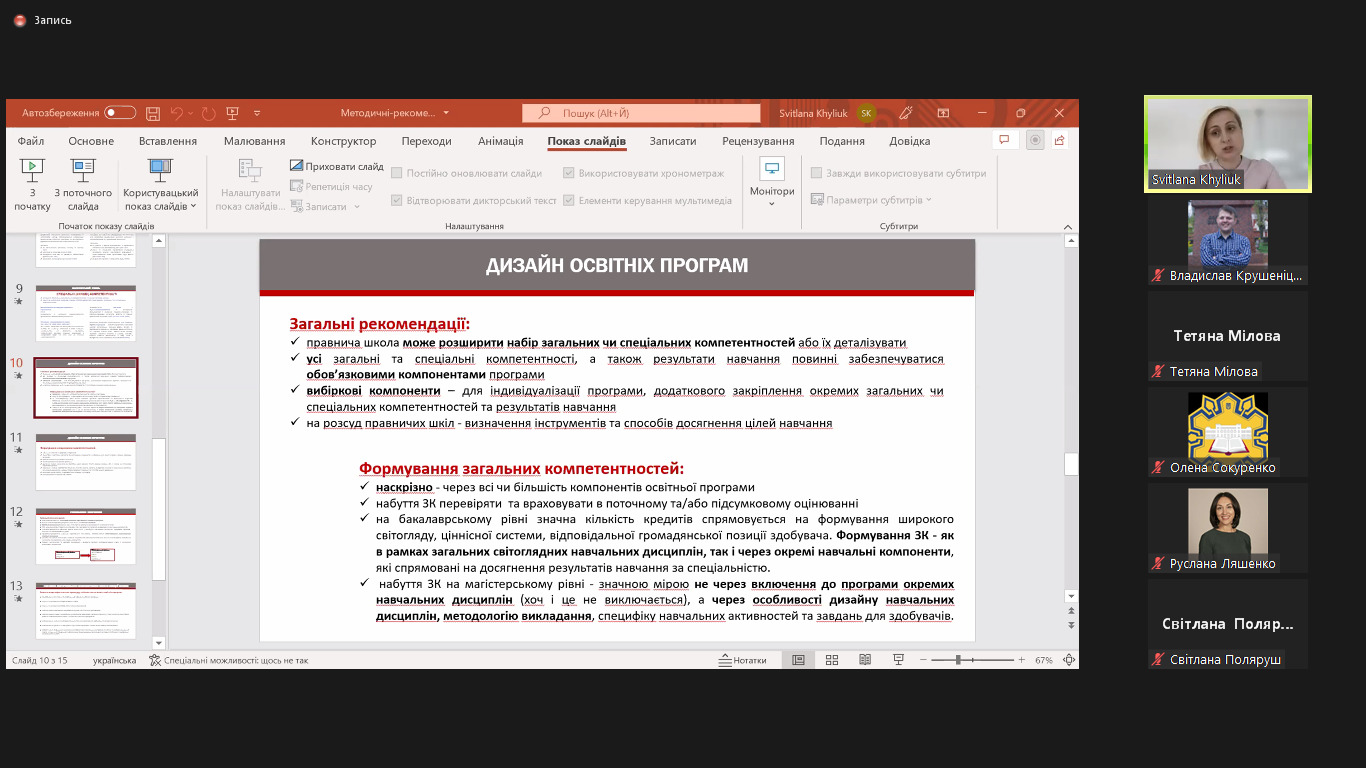Enable always use subtitles checkbox

pyautogui.click(x=816, y=173)
